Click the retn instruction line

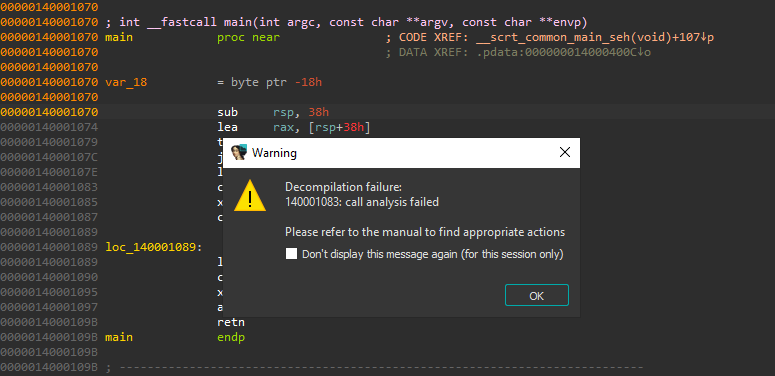click(x=231, y=323)
